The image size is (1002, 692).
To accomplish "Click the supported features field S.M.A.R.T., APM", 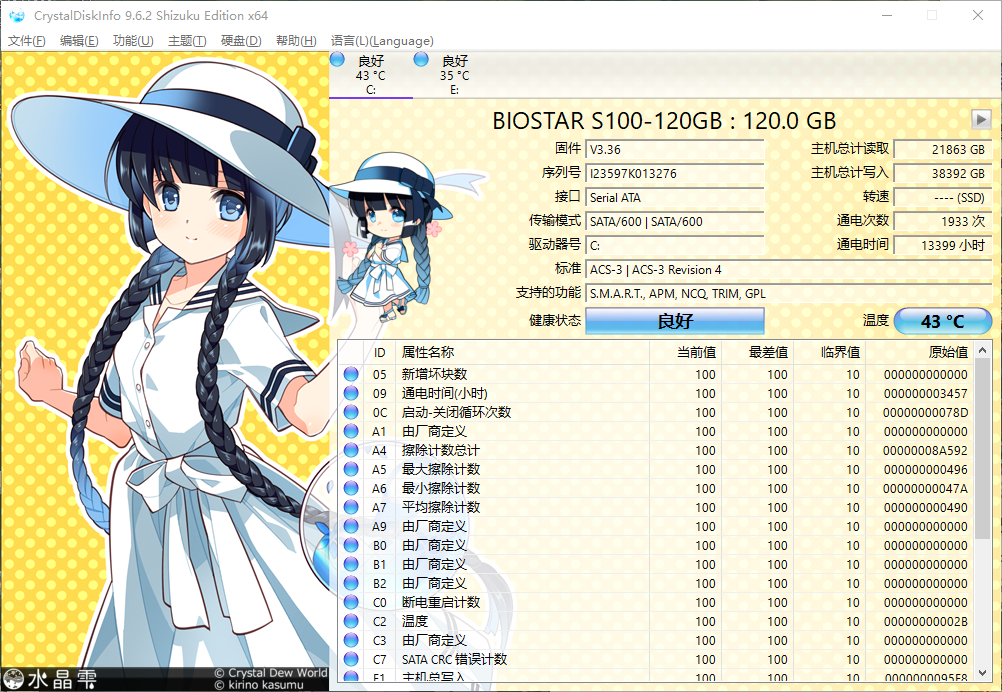I will tap(789, 293).
